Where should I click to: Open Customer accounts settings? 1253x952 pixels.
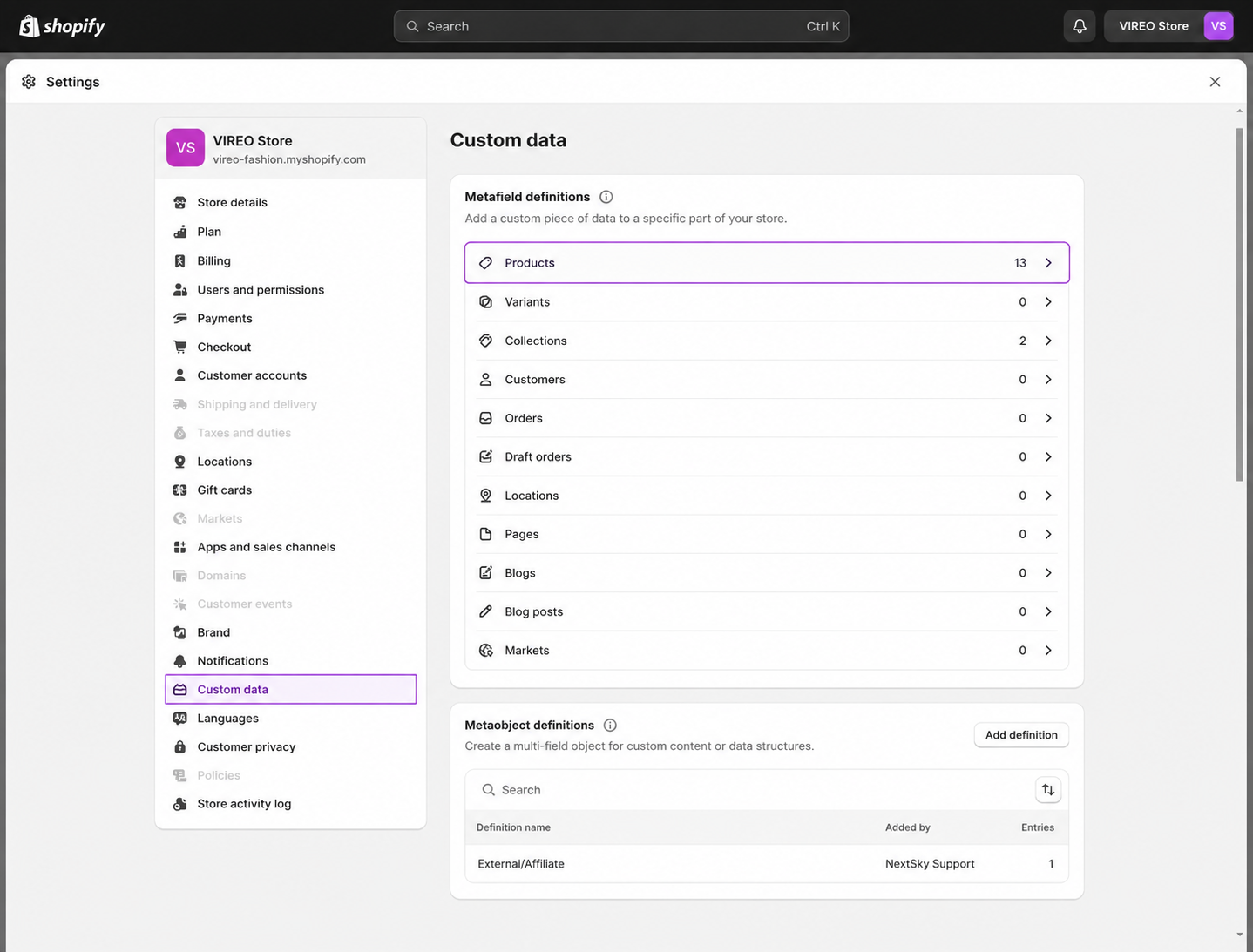(290, 375)
